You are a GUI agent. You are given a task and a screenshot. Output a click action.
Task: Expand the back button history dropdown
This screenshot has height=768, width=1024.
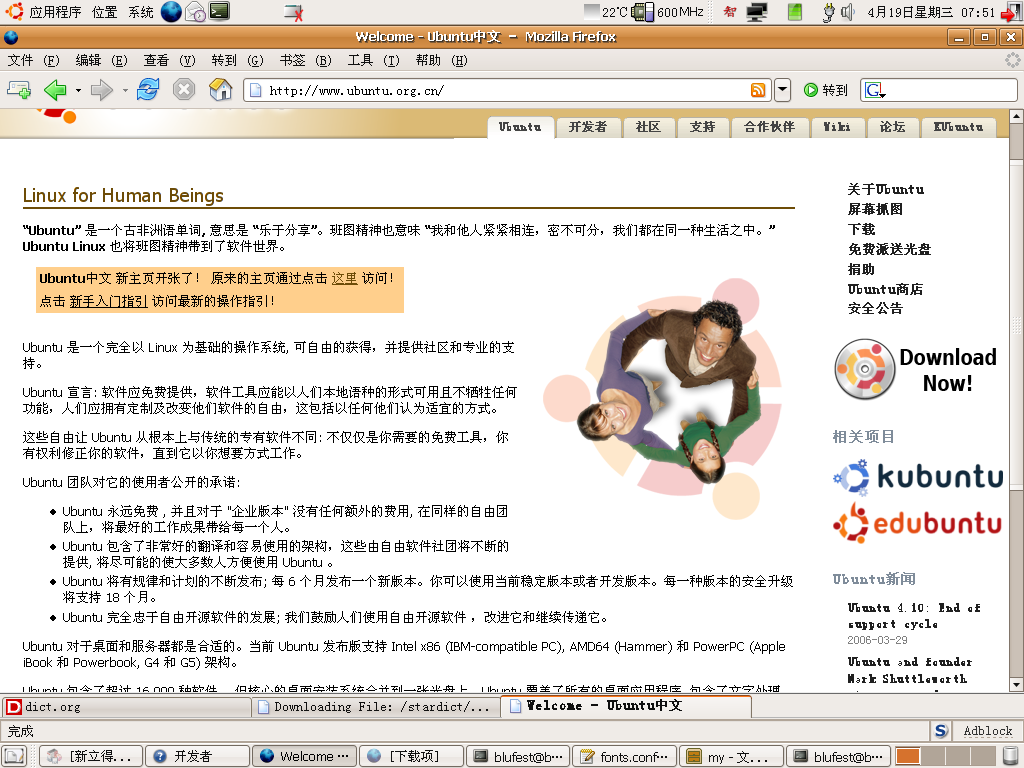78,90
